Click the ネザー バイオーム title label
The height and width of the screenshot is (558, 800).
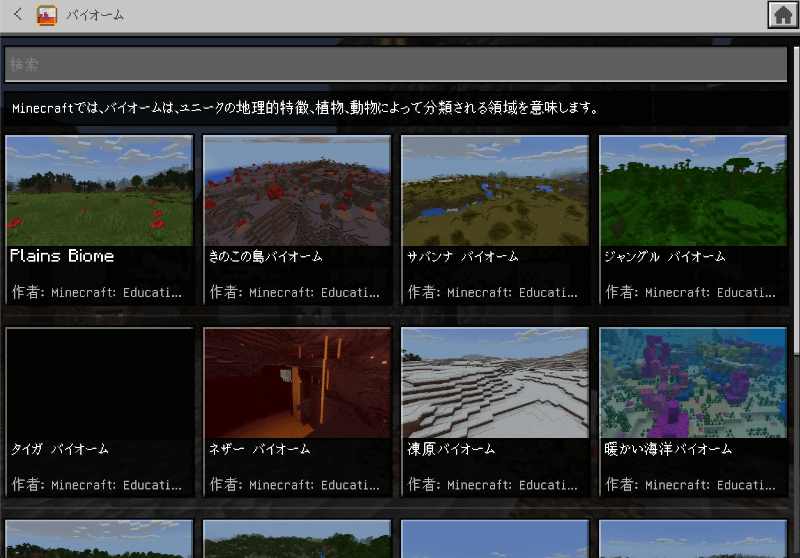[259, 449]
